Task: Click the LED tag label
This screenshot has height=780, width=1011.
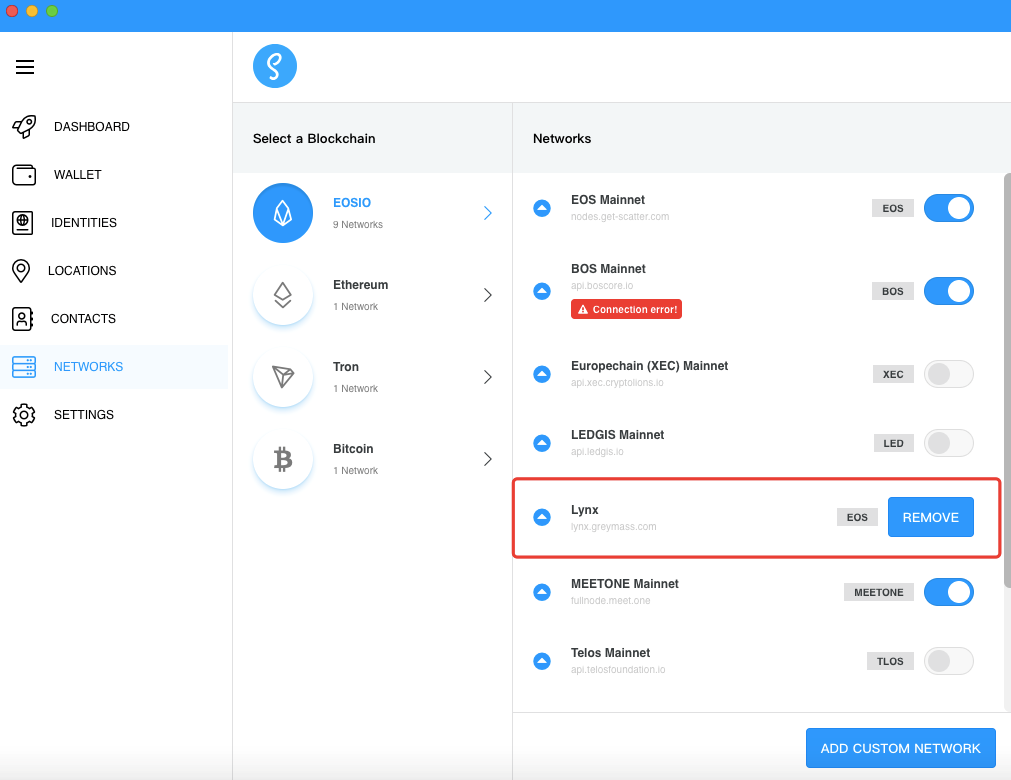Action: coord(893,444)
